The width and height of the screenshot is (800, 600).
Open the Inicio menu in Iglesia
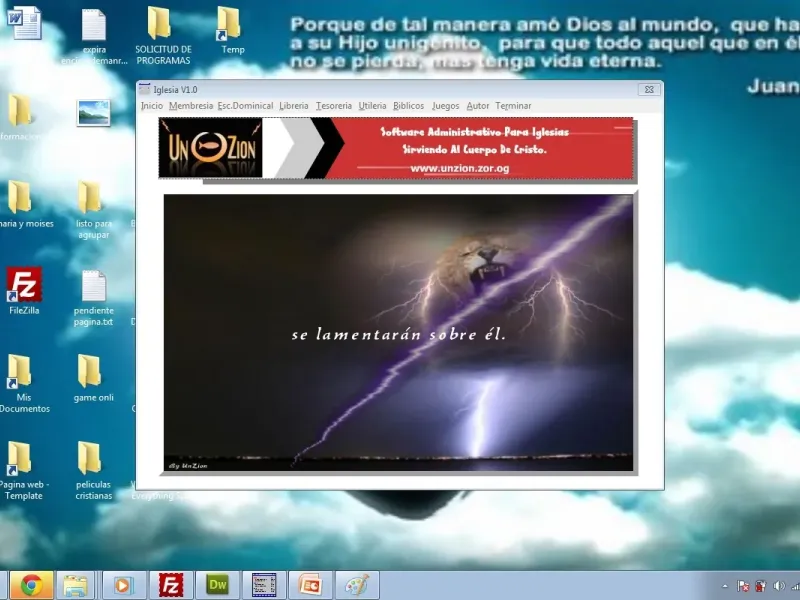[x=152, y=106]
